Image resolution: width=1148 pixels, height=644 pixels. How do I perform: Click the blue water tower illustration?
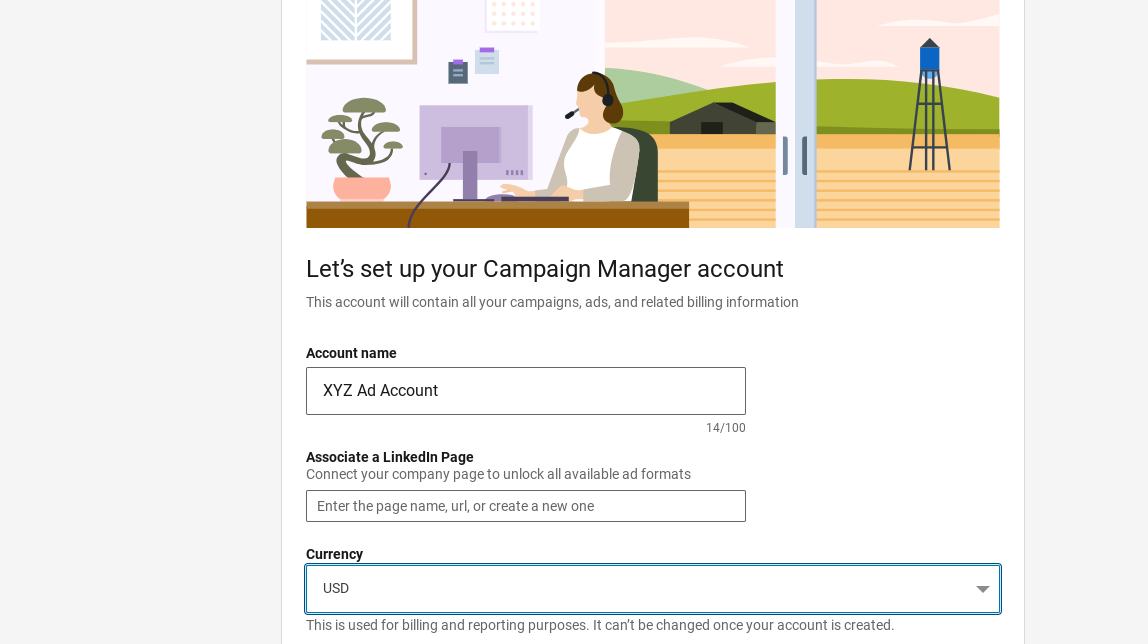click(x=930, y=103)
